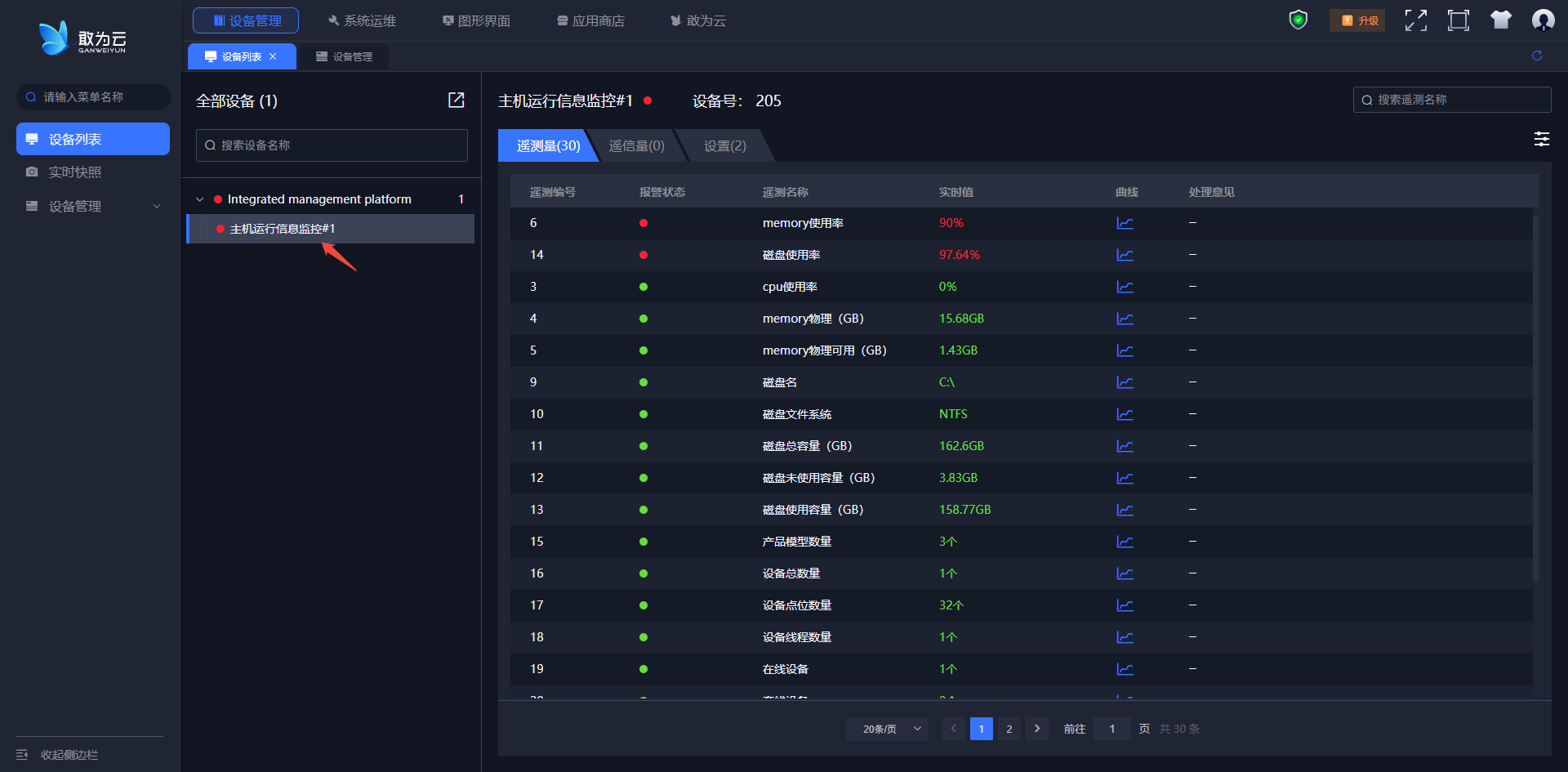Close the 设备列表 tab
This screenshot has height=772, width=1568.
click(273, 56)
